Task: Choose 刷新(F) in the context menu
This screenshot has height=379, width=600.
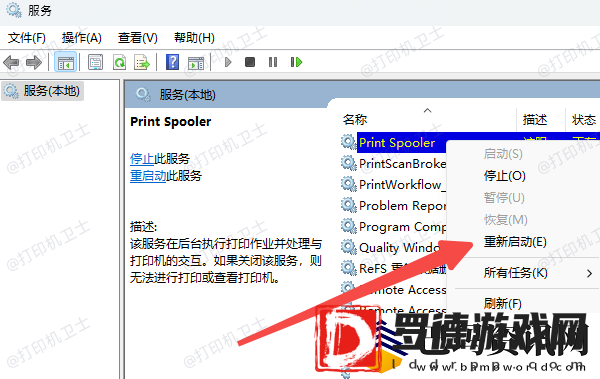Action: click(x=502, y=304)
